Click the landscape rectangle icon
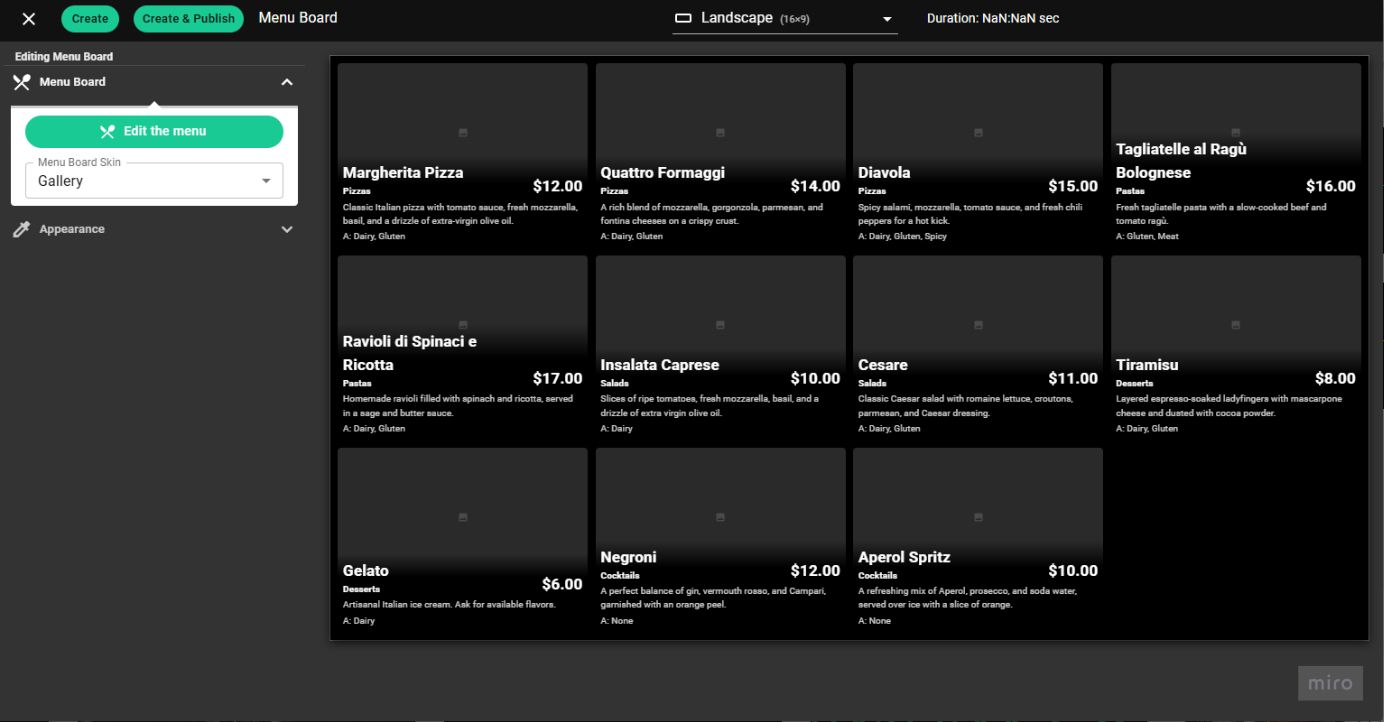The image size is (1384, 722). tap(684, 18)
